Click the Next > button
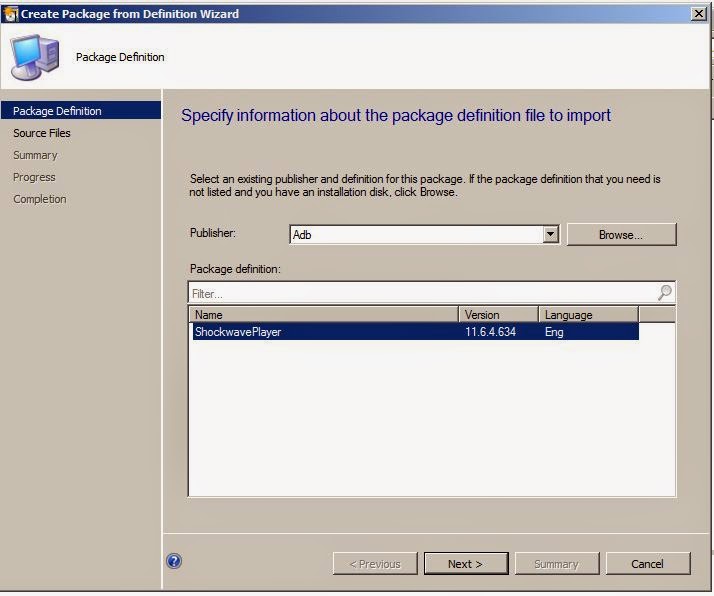 [465, 564]
